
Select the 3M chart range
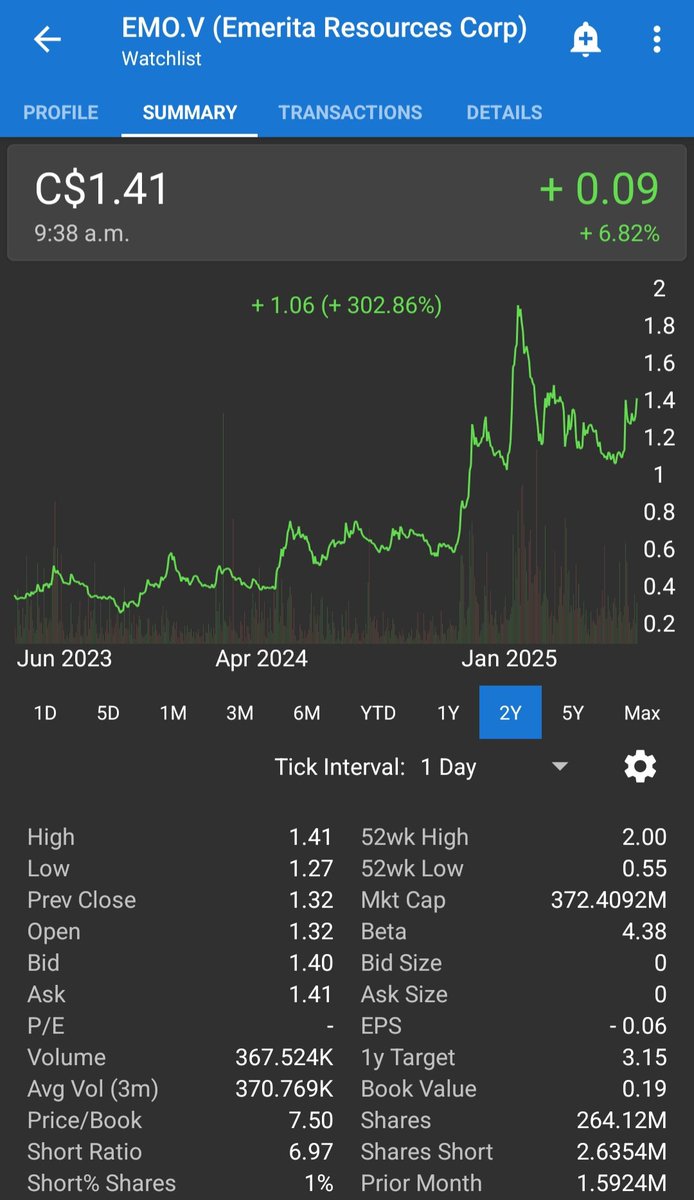[239, 713]
